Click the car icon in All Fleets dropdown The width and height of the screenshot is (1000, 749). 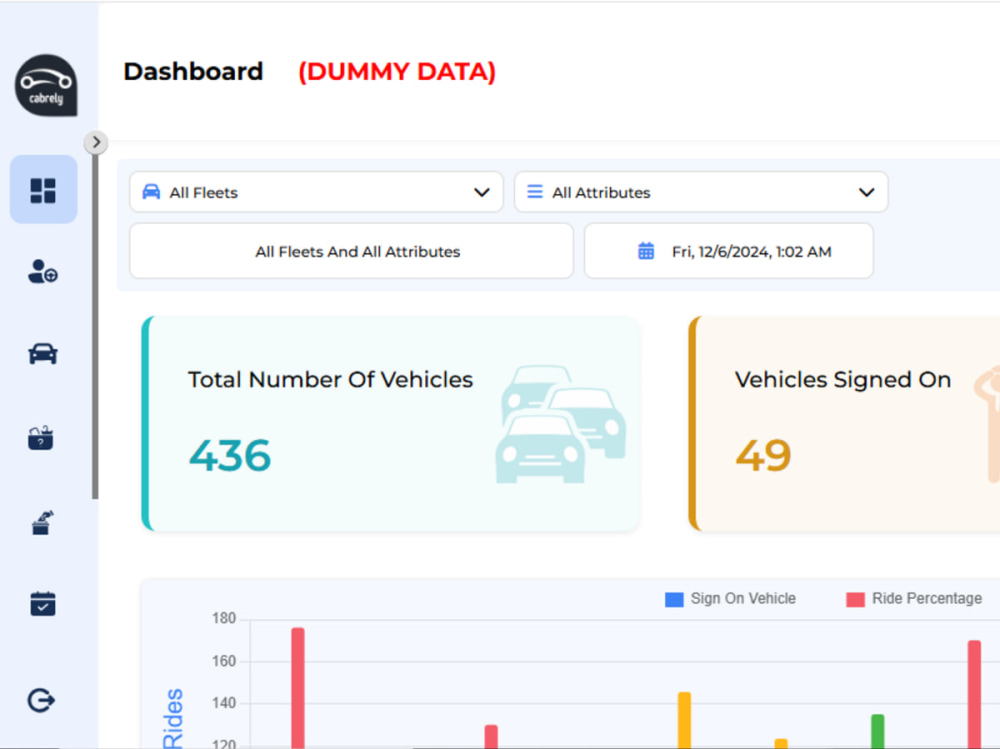(x=151, y=191)
